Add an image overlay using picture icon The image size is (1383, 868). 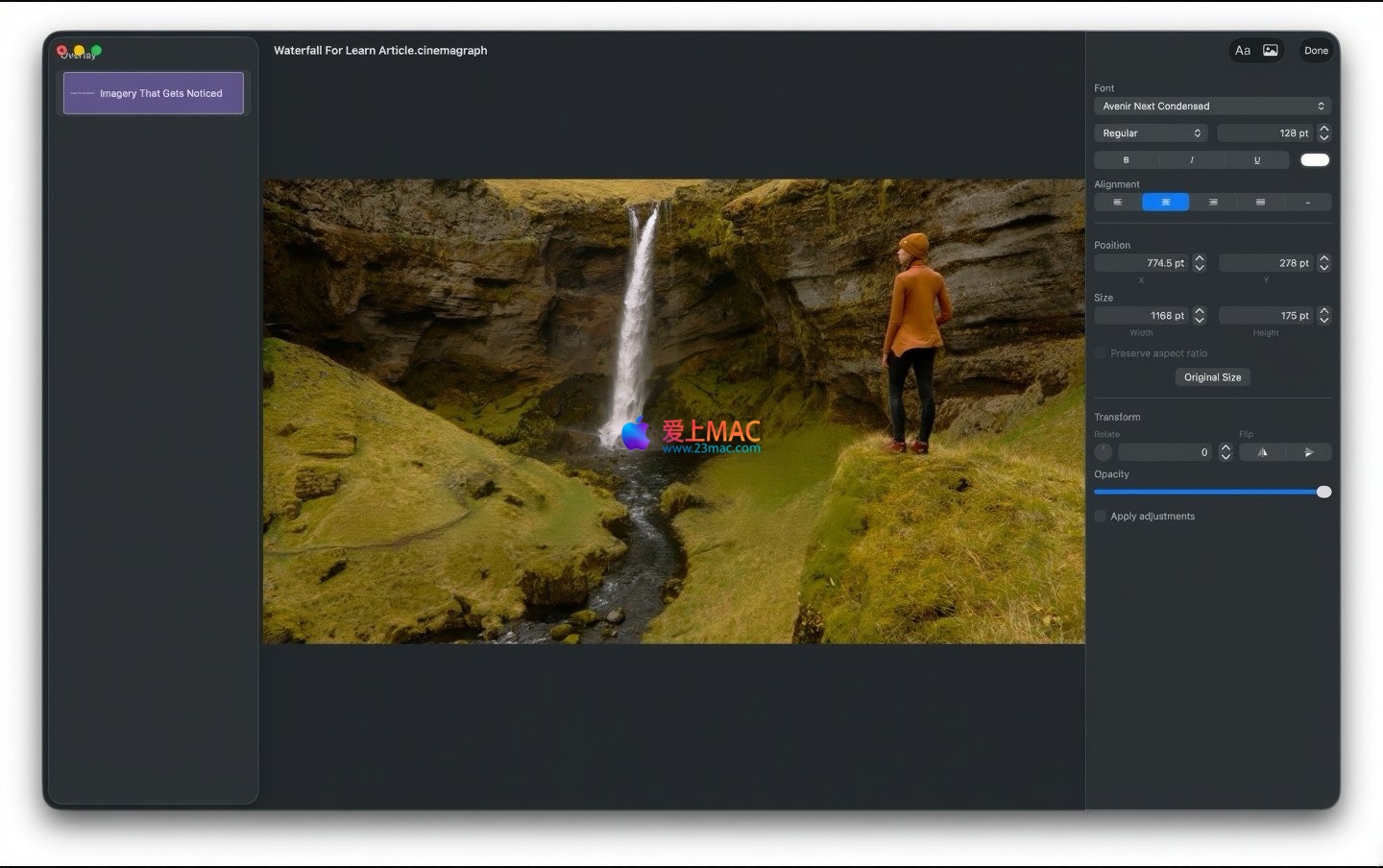click(x=1271, y=51)
